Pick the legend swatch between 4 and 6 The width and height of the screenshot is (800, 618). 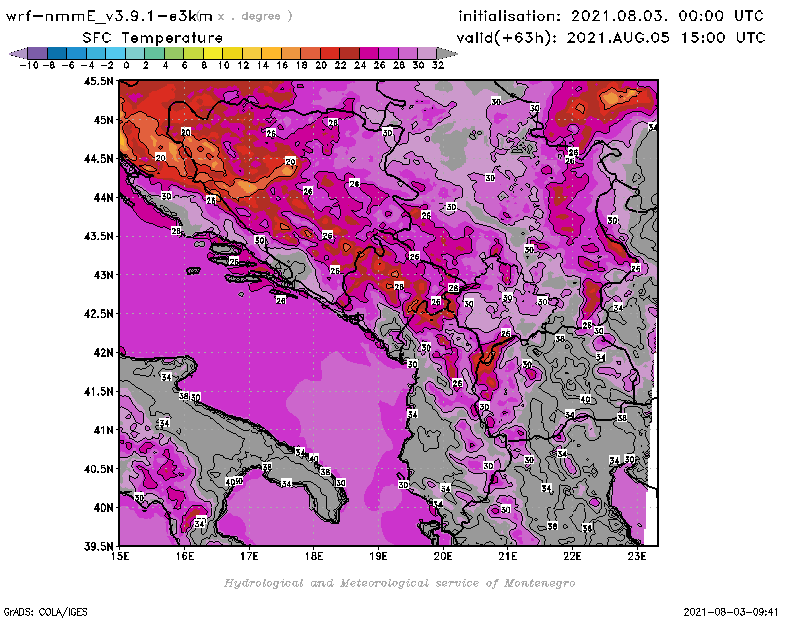(174, 53)
